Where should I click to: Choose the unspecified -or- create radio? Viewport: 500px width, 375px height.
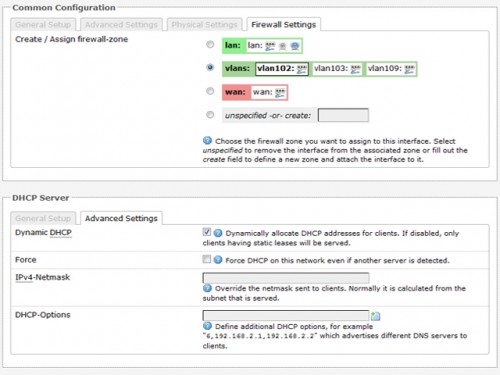210,115
